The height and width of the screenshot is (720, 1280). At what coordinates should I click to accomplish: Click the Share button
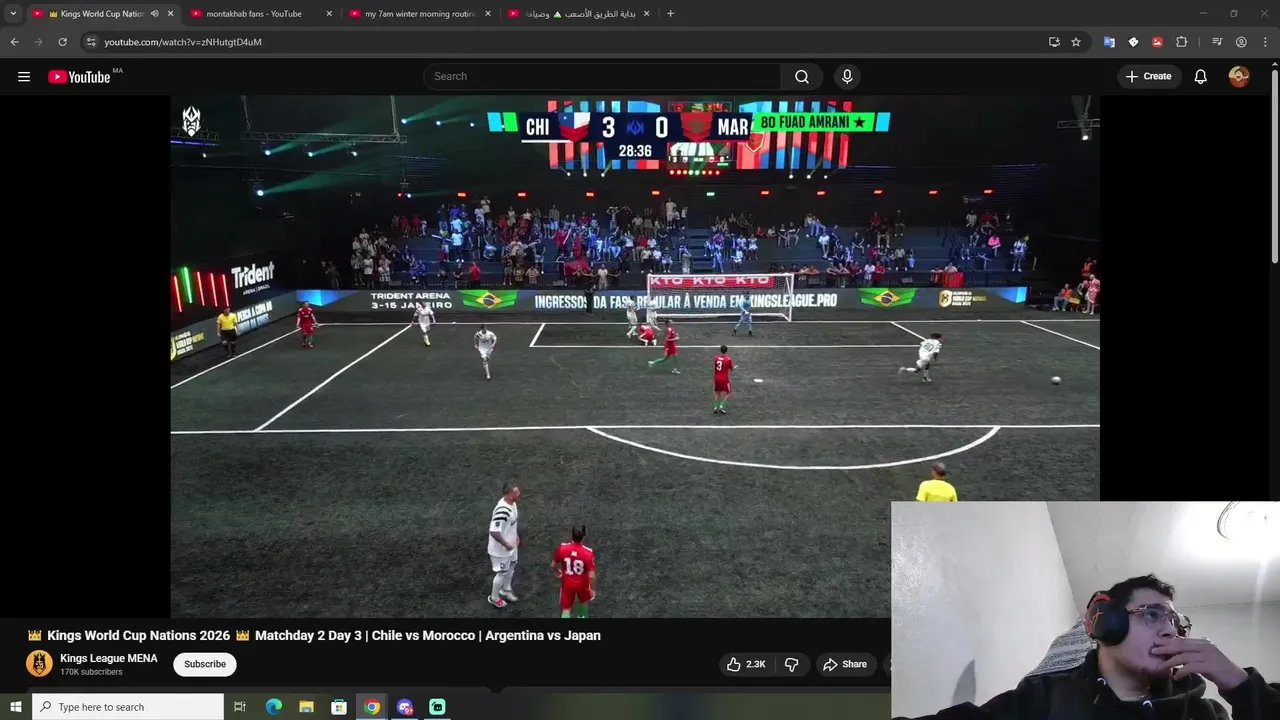pos(845,664)
